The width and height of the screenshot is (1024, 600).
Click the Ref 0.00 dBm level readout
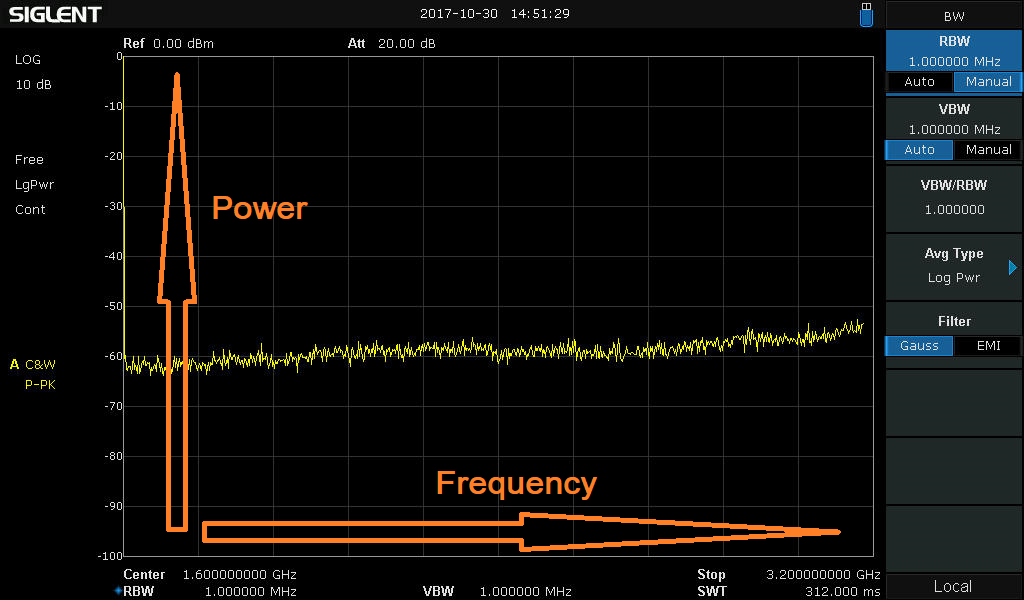coord(168,44)
